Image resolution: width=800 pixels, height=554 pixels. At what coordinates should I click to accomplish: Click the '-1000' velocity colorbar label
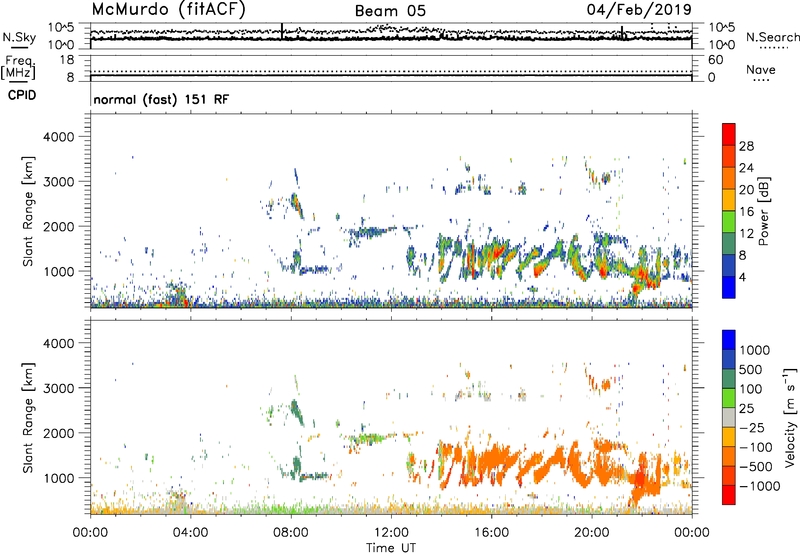(759, 486)
